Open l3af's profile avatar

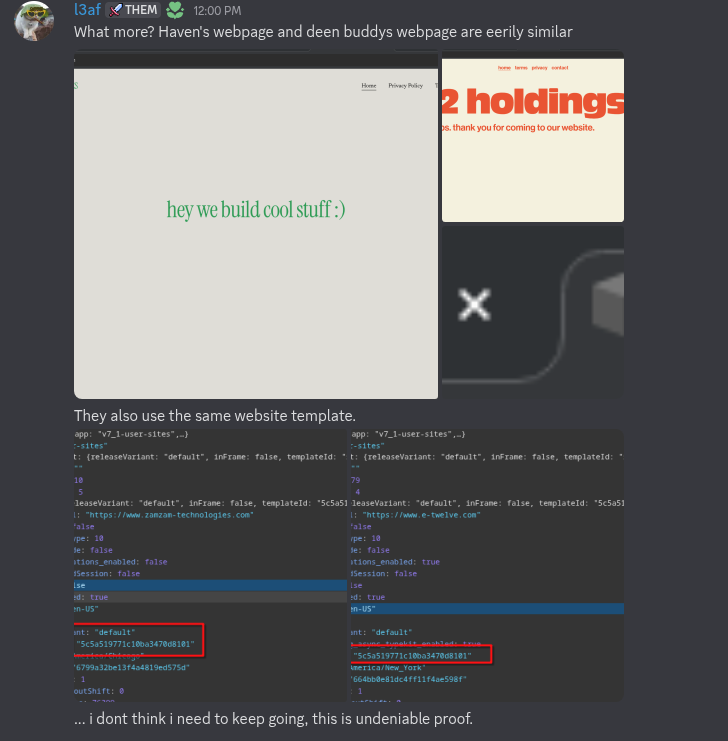pos(34,21)
